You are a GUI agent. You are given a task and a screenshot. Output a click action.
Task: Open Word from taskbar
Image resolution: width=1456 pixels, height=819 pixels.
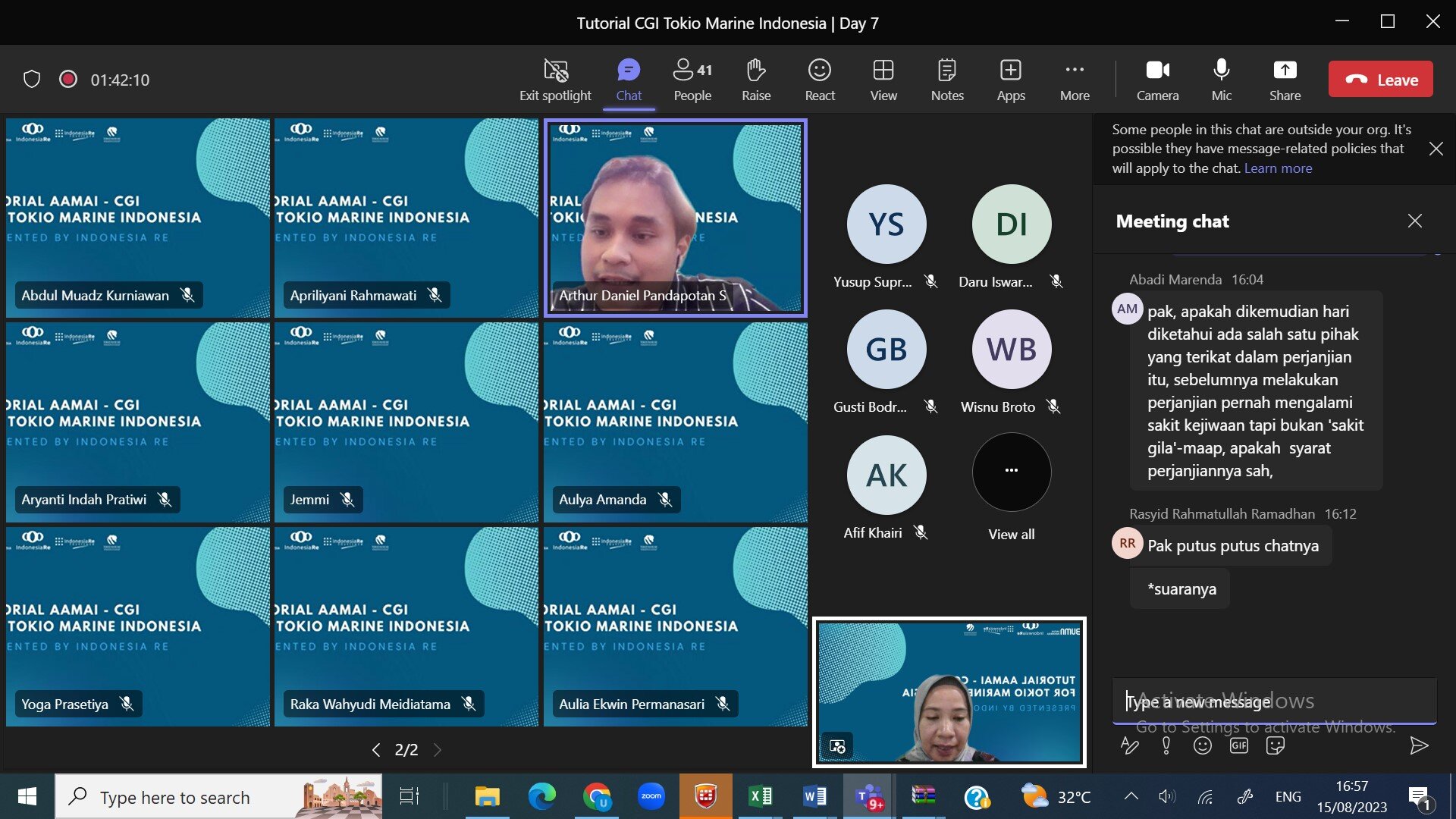814,797
